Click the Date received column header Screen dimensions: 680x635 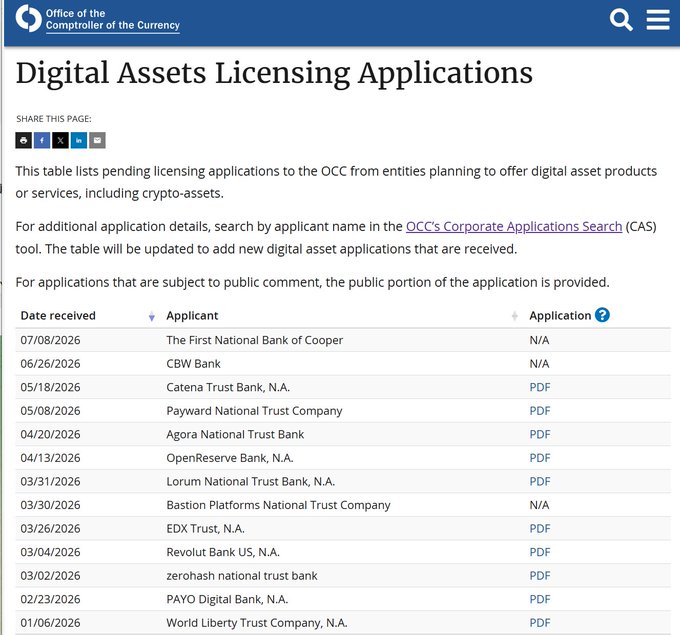click(58, 315)
